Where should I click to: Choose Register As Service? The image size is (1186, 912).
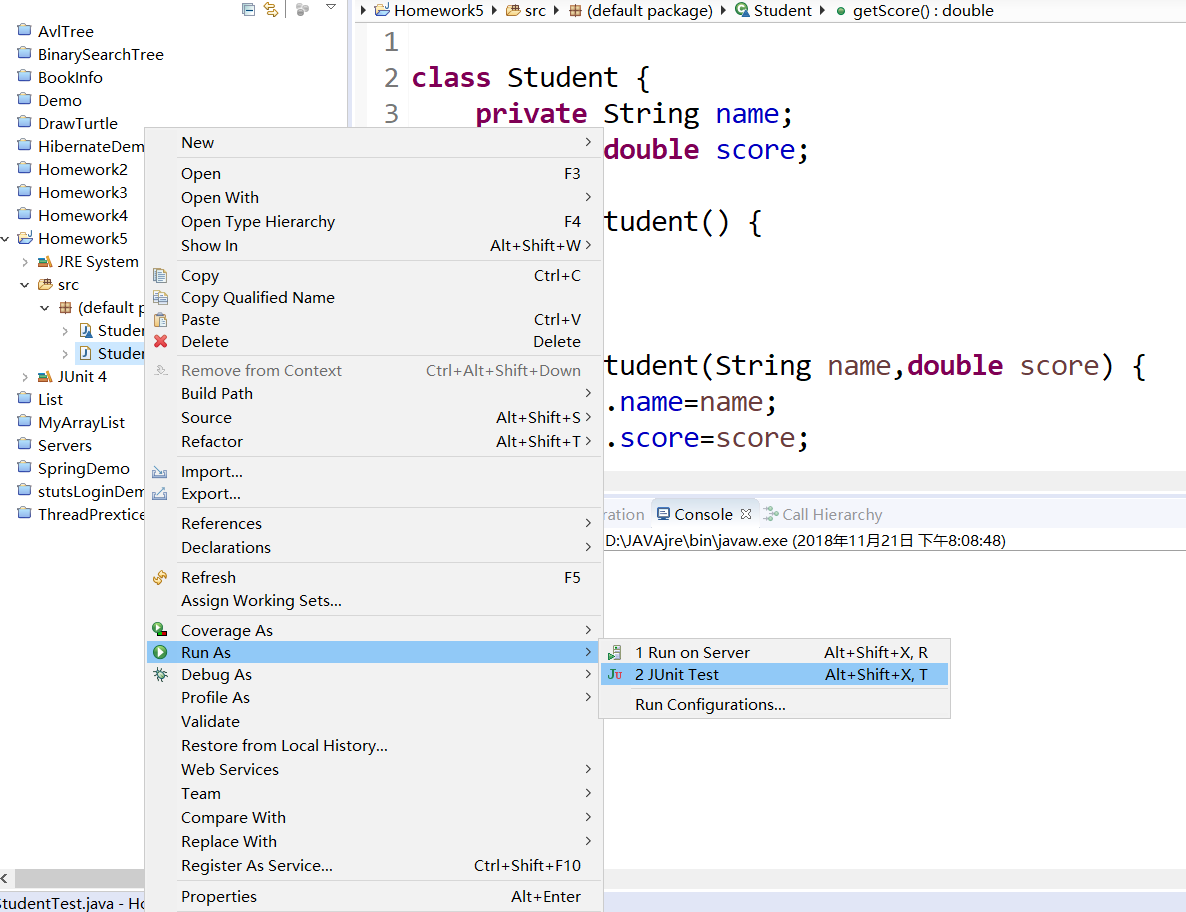(x=374, y=866)
